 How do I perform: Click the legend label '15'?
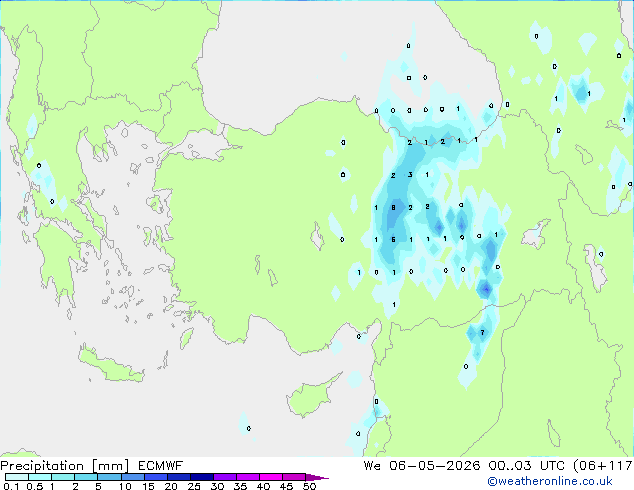point(148,486)
